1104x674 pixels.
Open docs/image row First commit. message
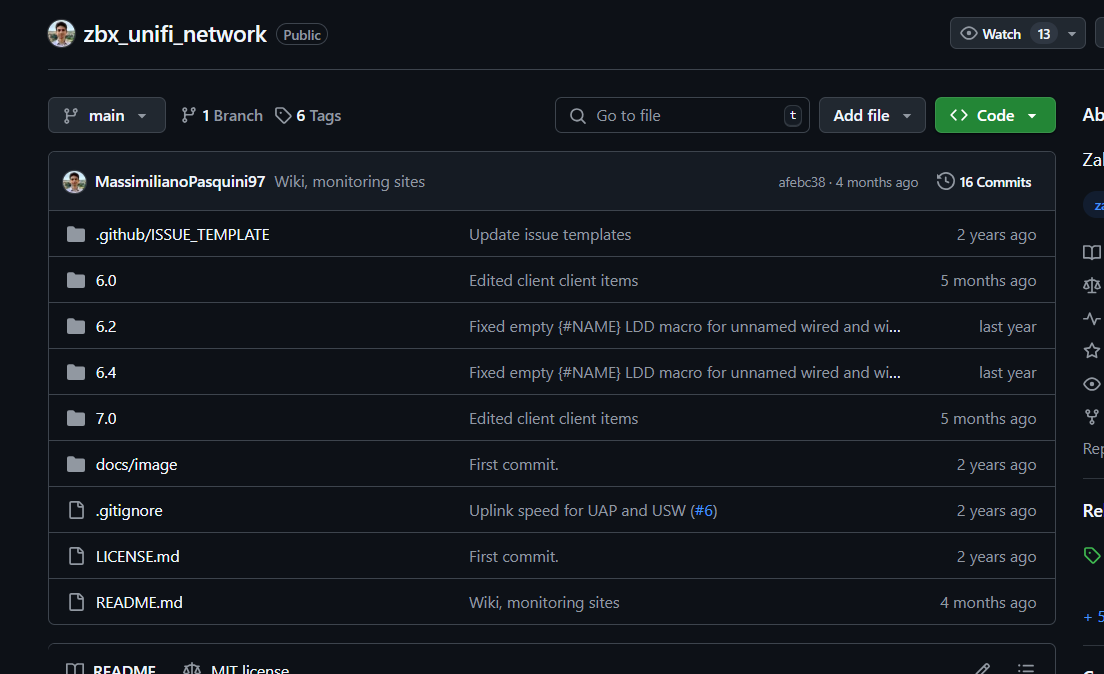[x=514, y=465]
